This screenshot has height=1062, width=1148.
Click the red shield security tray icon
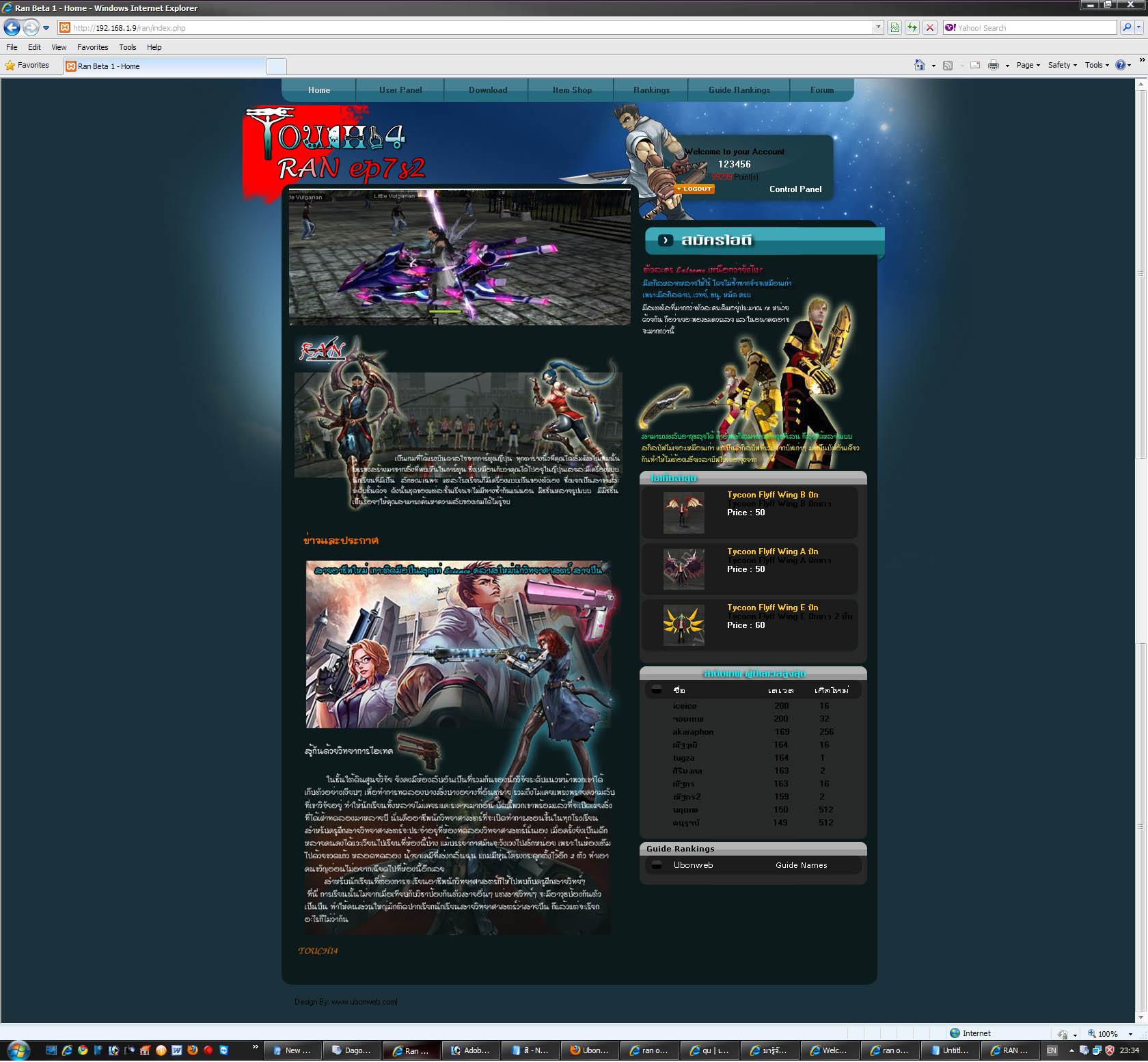tap(1110, 1050)
